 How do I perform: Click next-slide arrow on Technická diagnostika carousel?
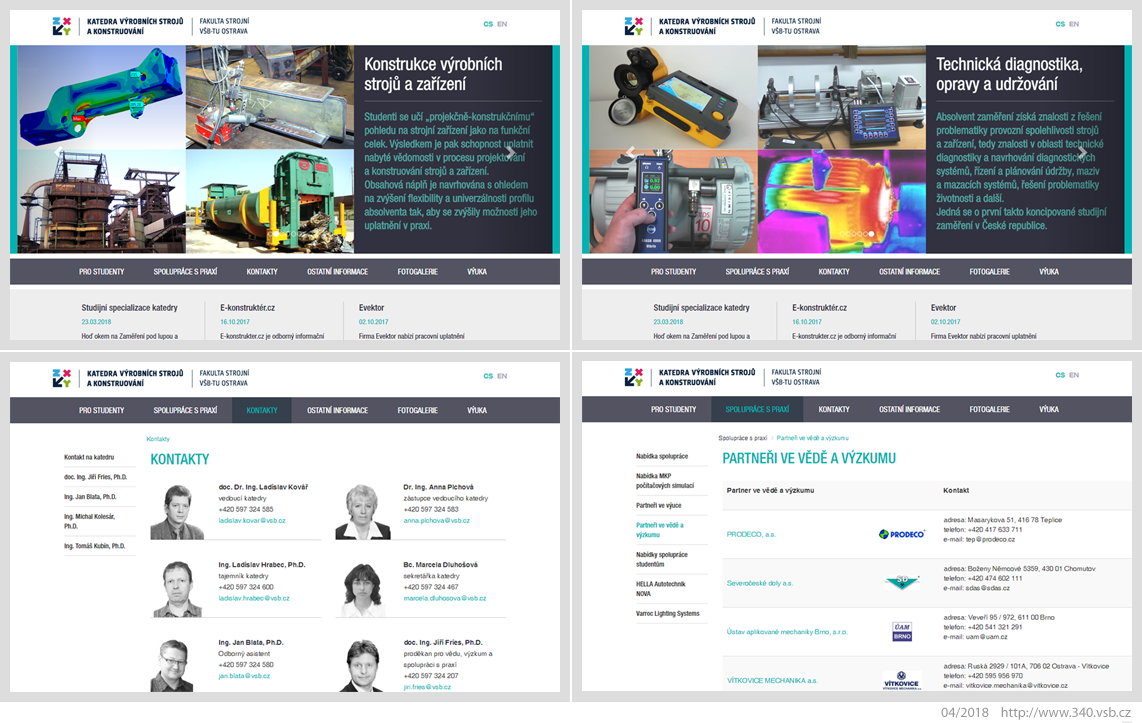click(1083, 153)
